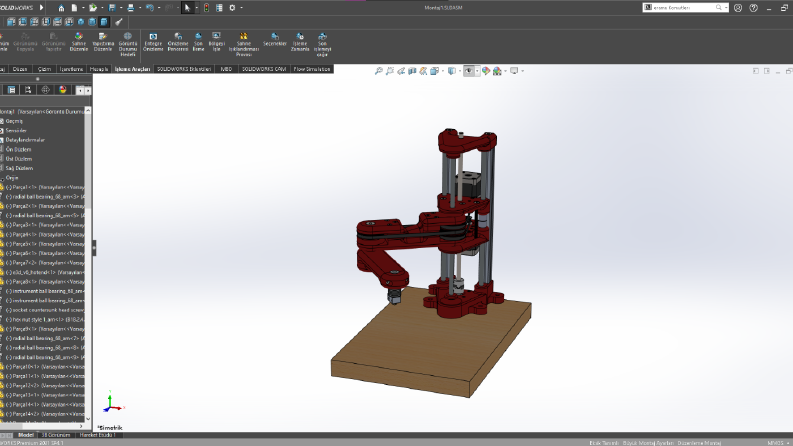Screen dimensions: 793x446
Task: Click the Rebuild traffic light icon
Action: click(206, 8)
